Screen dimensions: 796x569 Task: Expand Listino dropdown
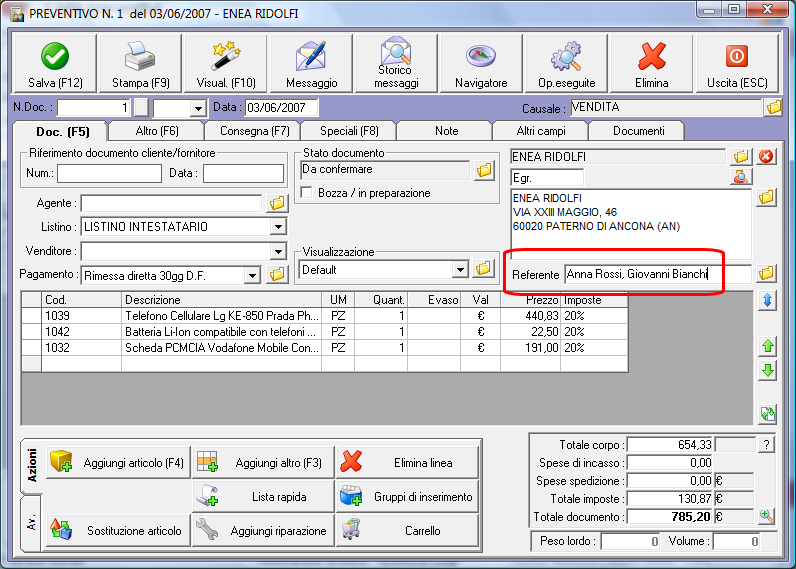pyautogui.click(x=278, y=227)
